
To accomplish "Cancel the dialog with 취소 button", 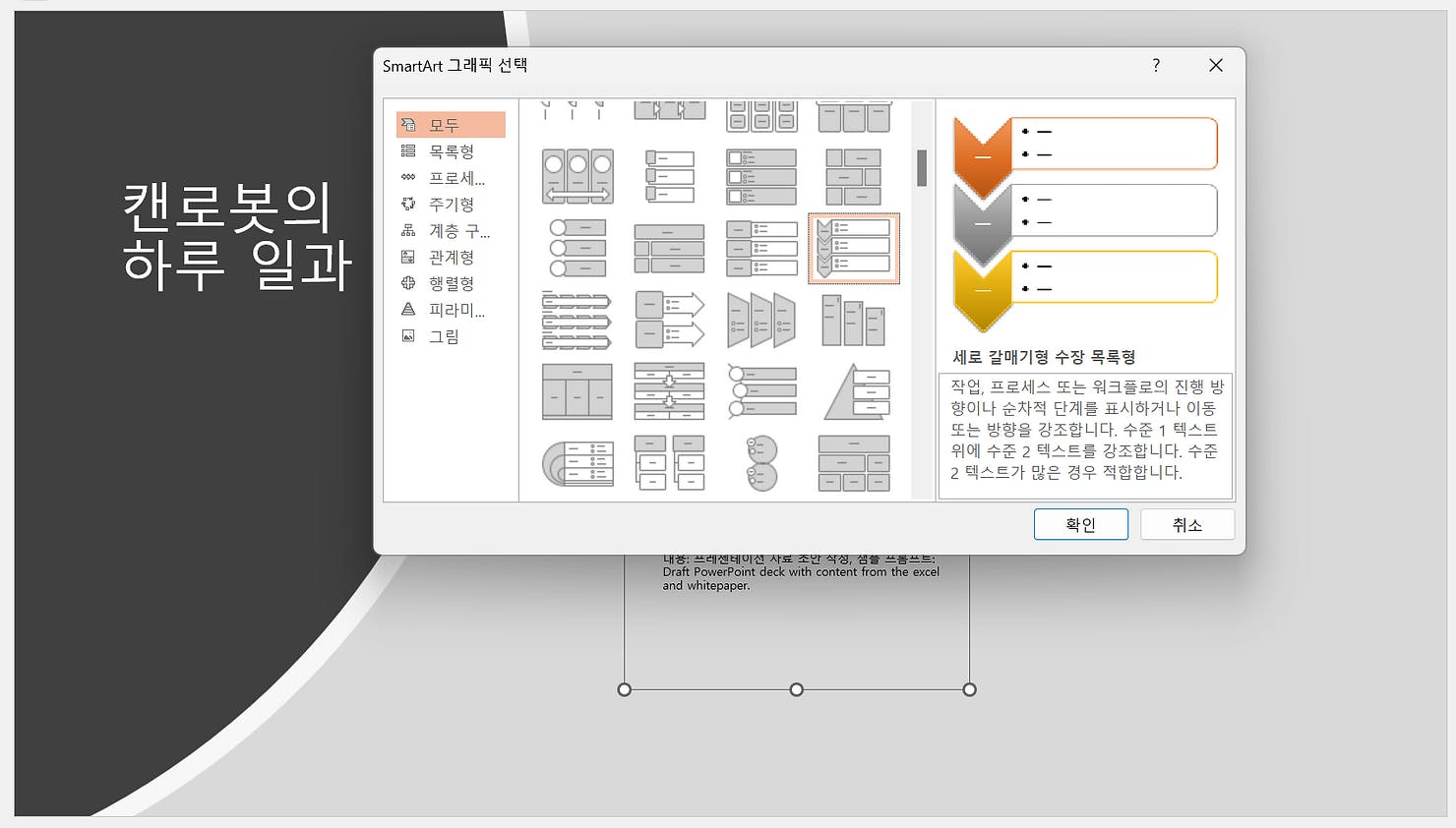I will [x=1186, y=524].
